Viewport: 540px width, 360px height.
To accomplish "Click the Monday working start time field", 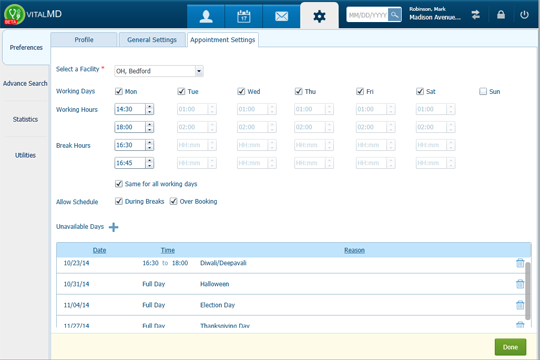I will coord(130,109).
